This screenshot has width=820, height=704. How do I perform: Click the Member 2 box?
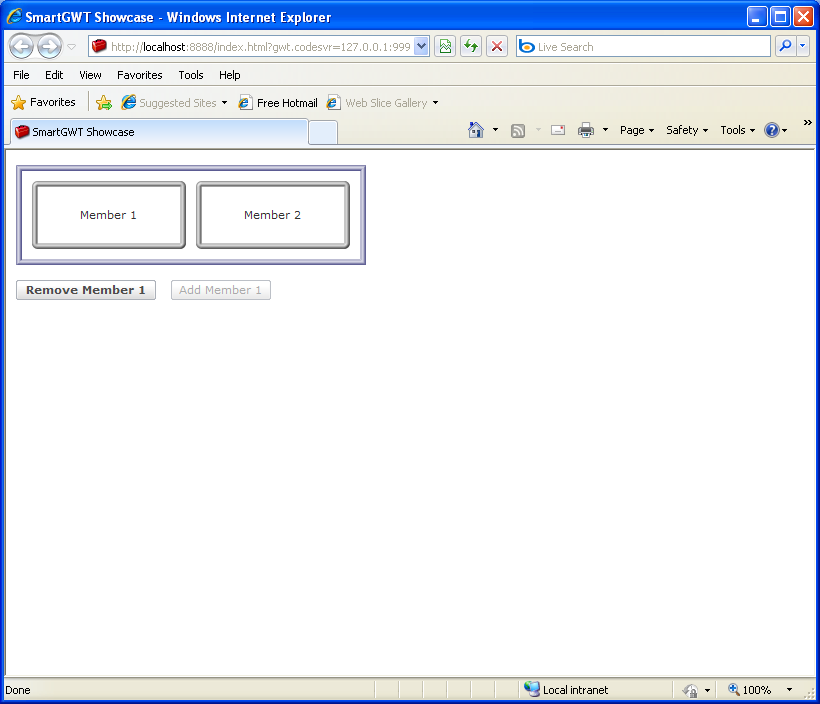coord(272,215)
